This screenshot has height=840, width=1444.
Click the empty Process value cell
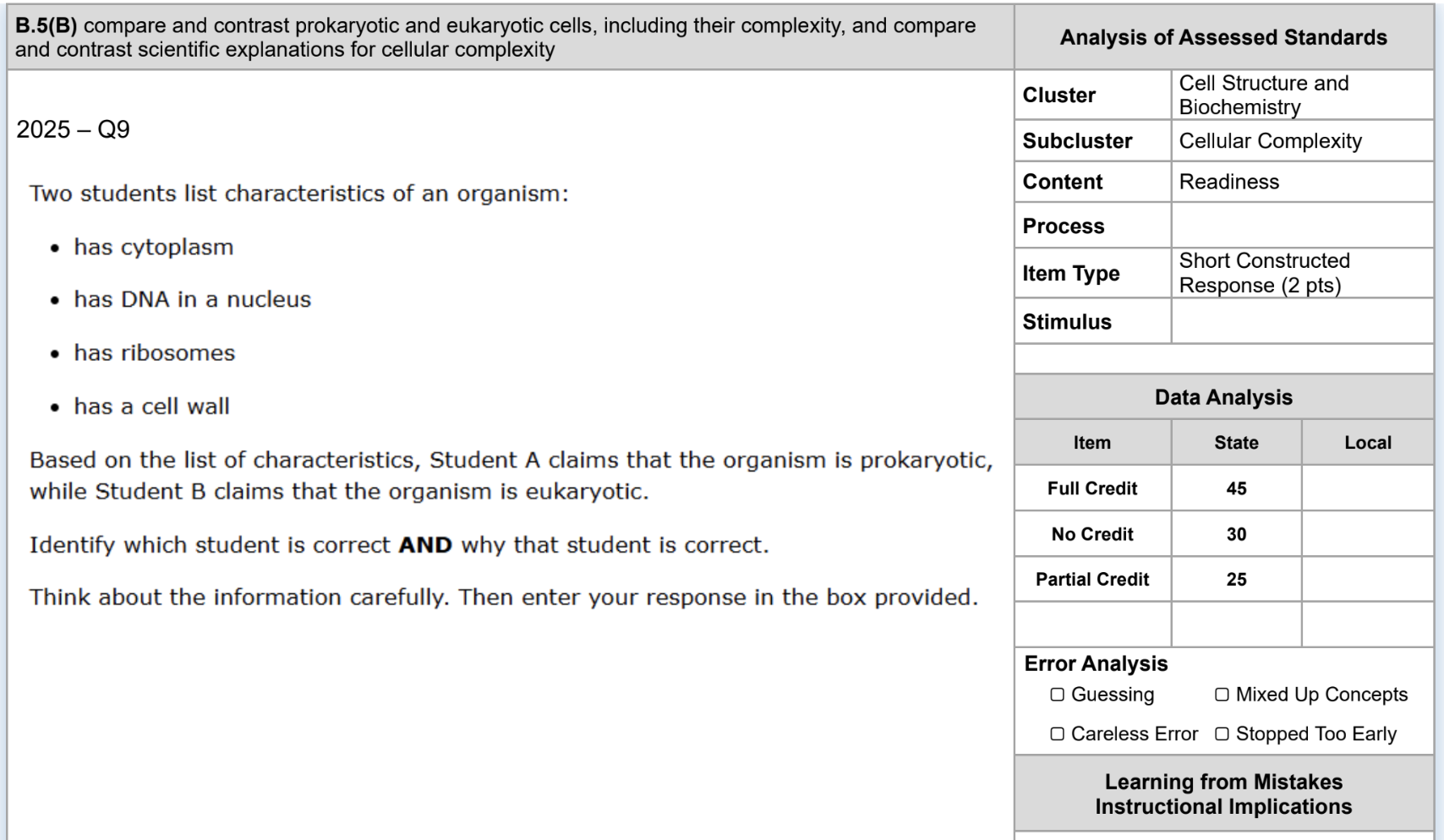(1302, 226)
